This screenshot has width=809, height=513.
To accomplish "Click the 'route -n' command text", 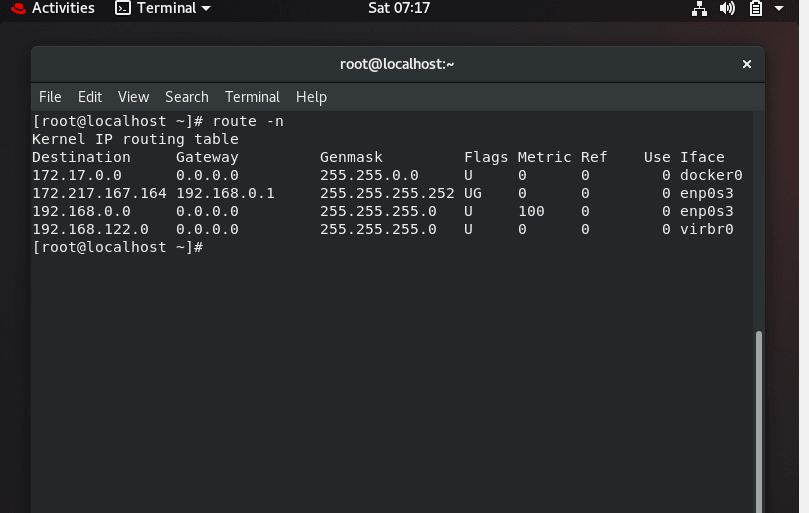I will [x=248, y=121].
